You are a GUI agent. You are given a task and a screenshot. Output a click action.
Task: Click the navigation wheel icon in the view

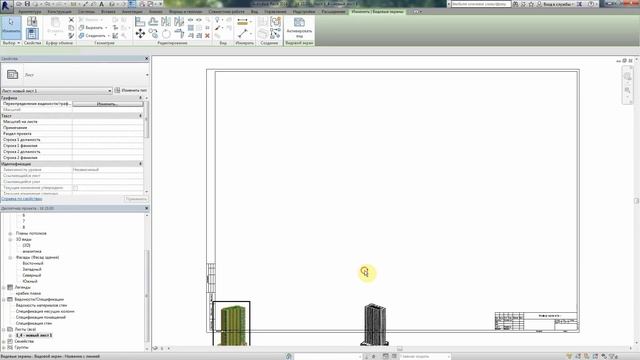point(628,76)
